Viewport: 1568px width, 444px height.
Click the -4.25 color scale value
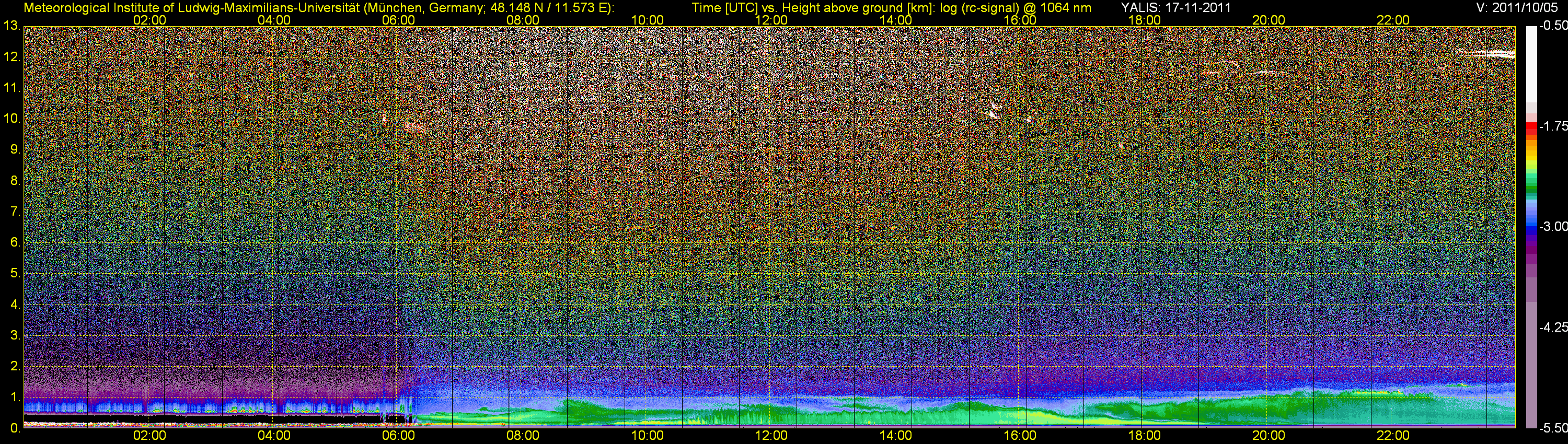click(x=1553, y=327)
